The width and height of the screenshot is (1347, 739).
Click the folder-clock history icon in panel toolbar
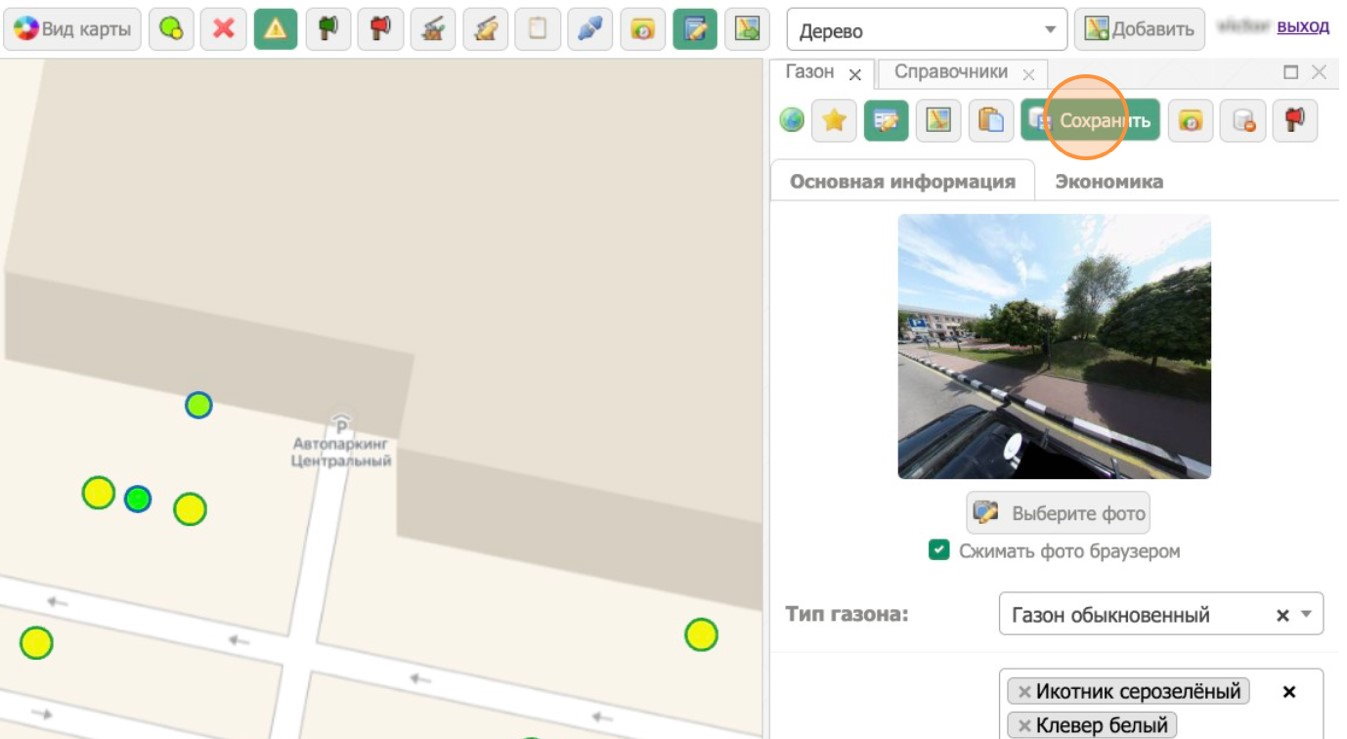click(1190, 121)
